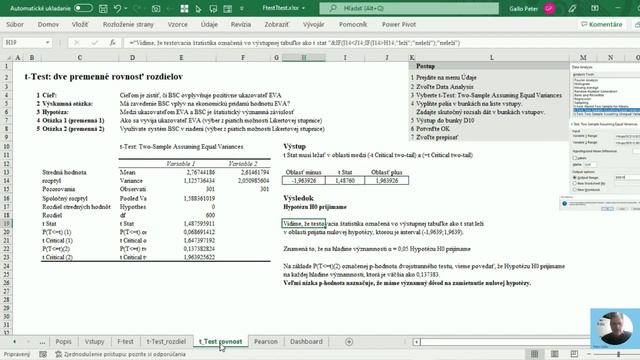Switch to the t-Test_rozdiel sheet tab
Image resolution: width=640 pixels, height=360 pixels.
(166, 342)
